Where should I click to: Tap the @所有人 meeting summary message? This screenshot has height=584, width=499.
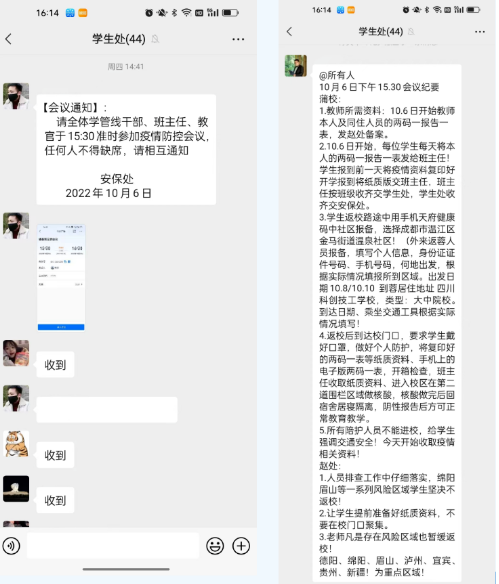coord(387,323)
